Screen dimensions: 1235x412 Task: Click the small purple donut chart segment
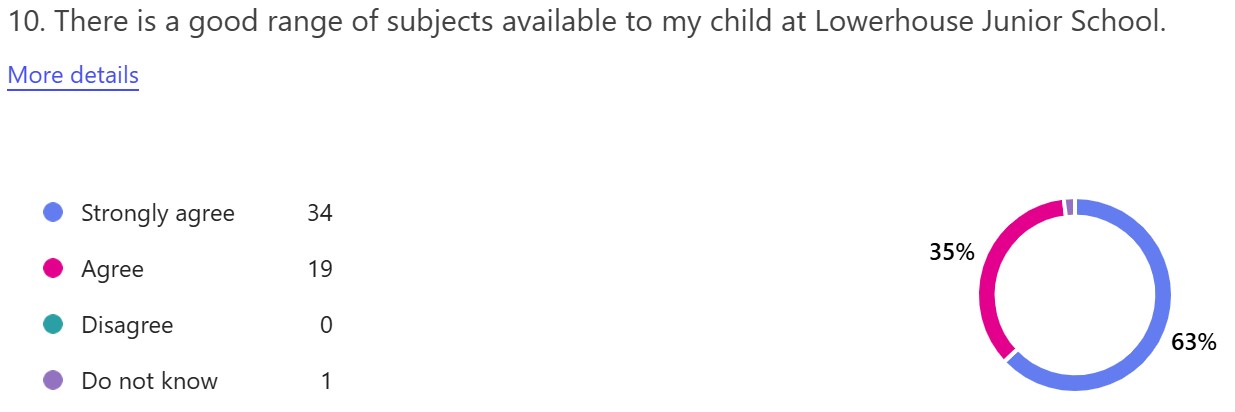[x=1069, y=207]
